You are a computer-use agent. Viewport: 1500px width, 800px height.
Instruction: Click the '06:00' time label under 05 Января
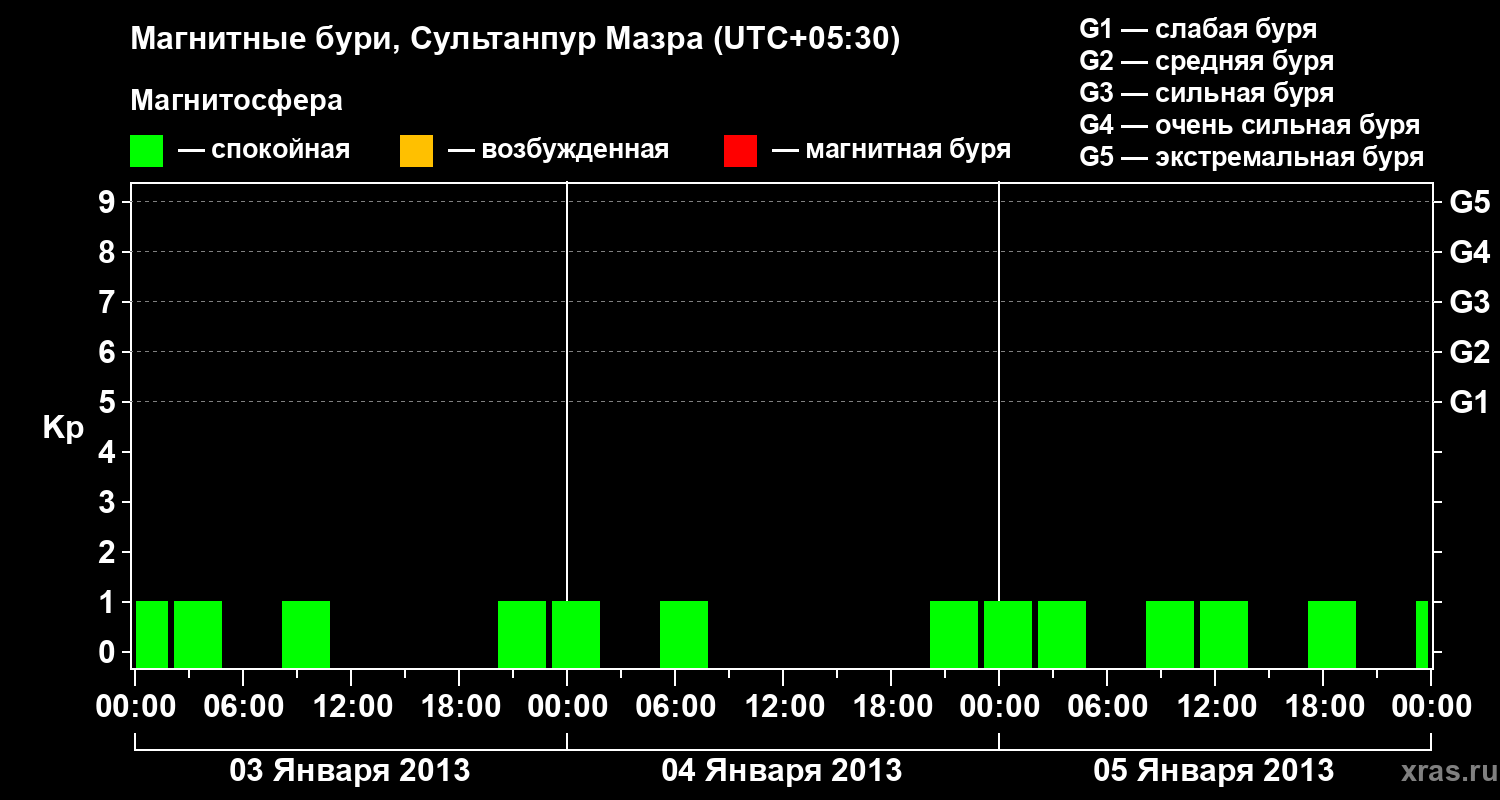1107,706
